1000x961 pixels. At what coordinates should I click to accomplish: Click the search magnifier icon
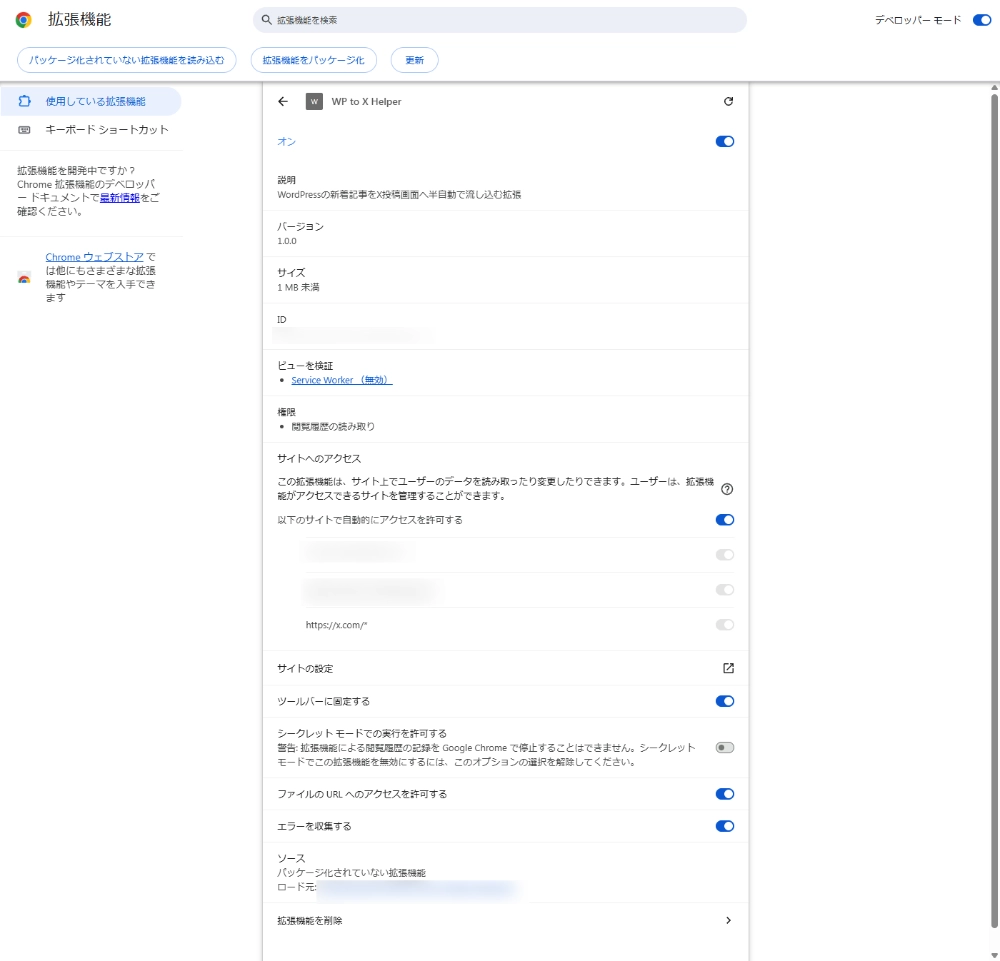(x=266, y=20)
